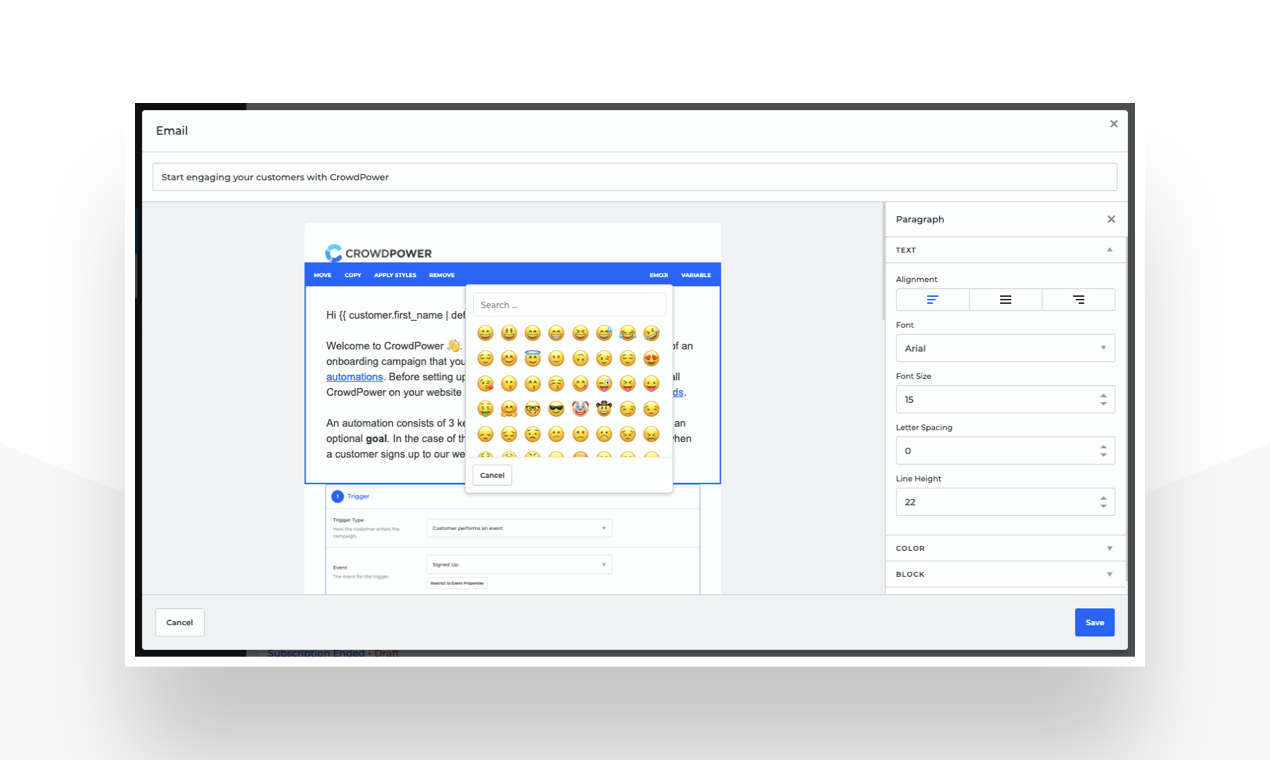
Task: Open the Arial font dropdown
Action: point(1005,348)
